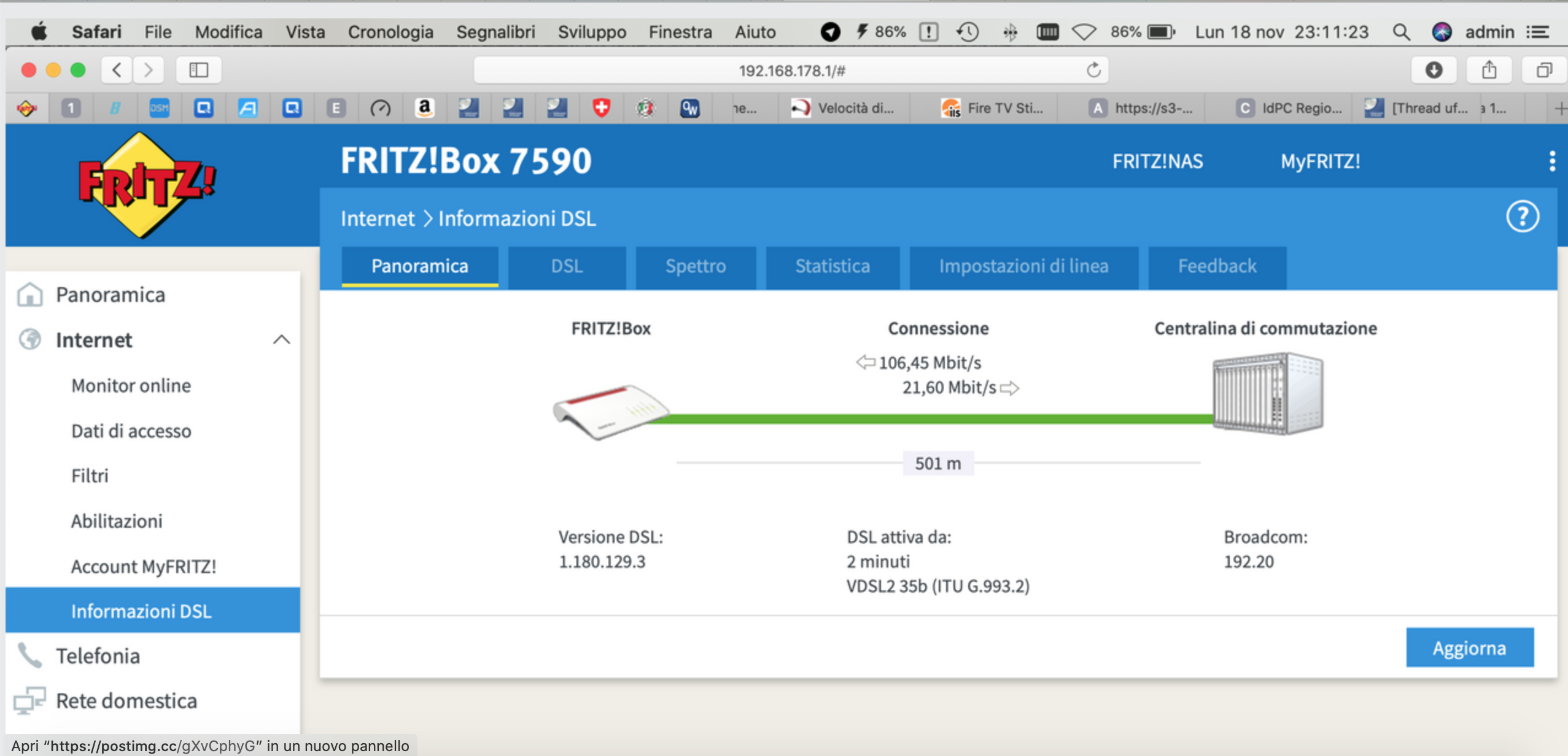Open the Cronologia menu

point(390,32)
